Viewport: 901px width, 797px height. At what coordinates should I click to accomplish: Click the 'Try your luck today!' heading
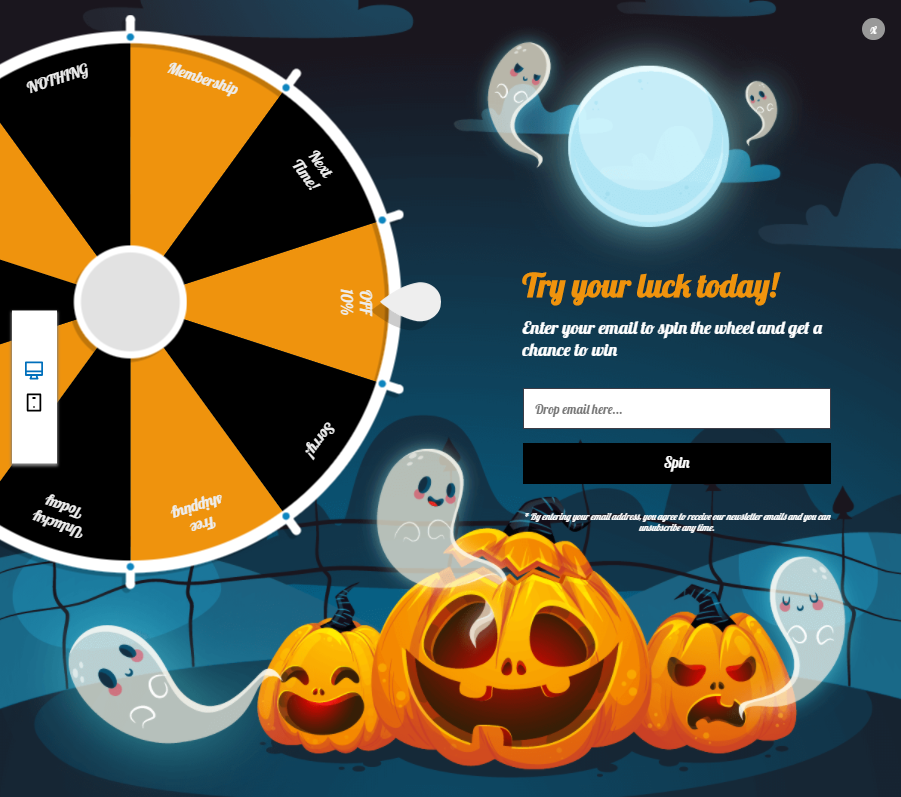pos(650,287)
